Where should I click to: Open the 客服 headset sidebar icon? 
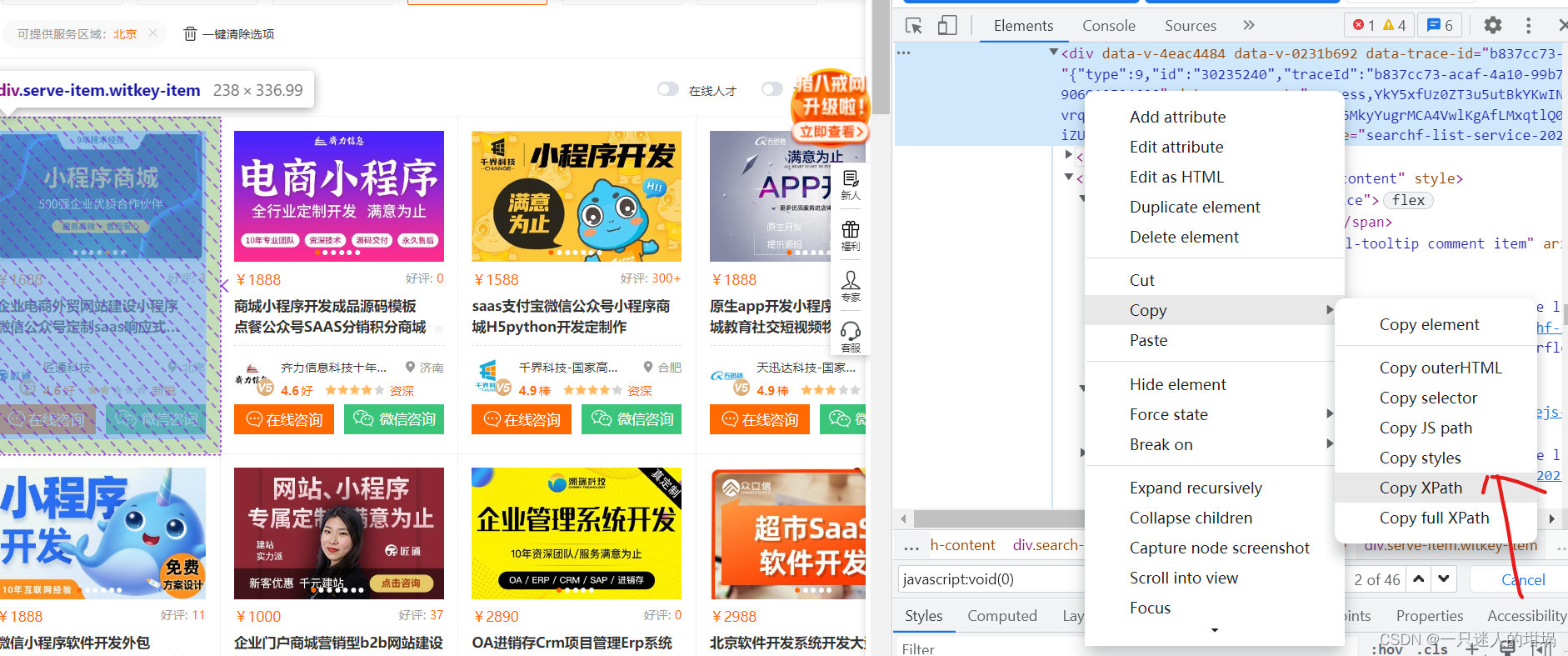pyautogui.click(x=851, y=338)
